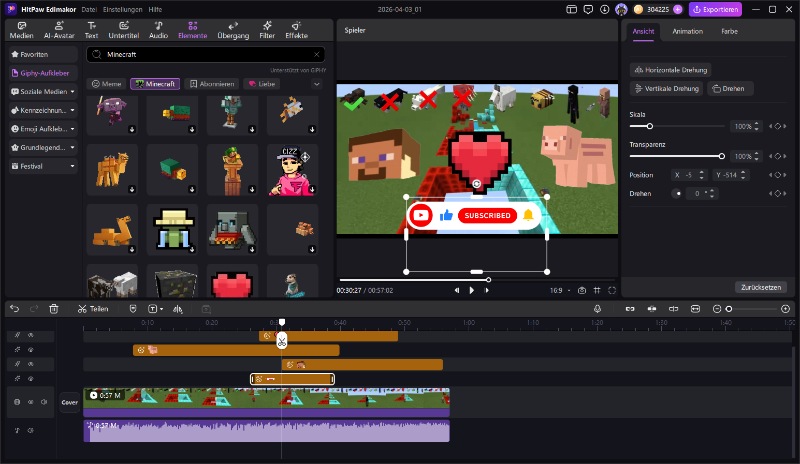Toggle visibility of the pig sticker track
800x464 pixels.
(31, 350)
